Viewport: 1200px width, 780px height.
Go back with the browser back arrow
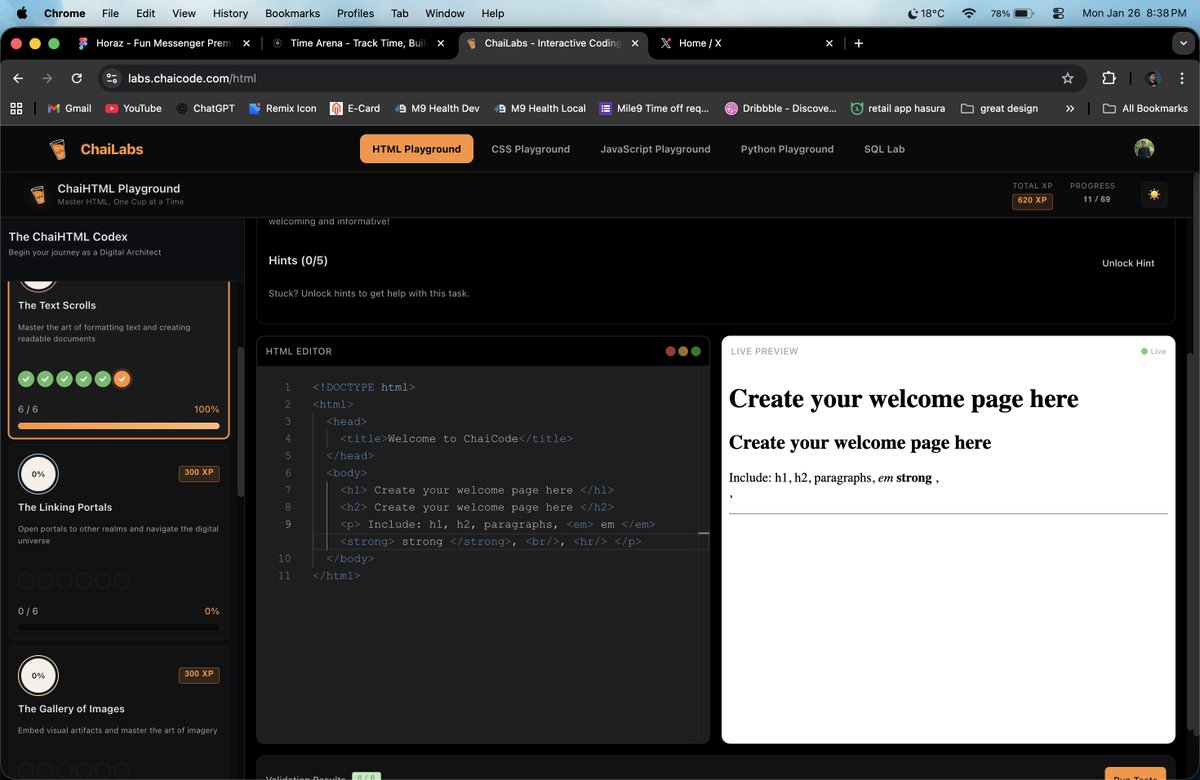[18, 78]
